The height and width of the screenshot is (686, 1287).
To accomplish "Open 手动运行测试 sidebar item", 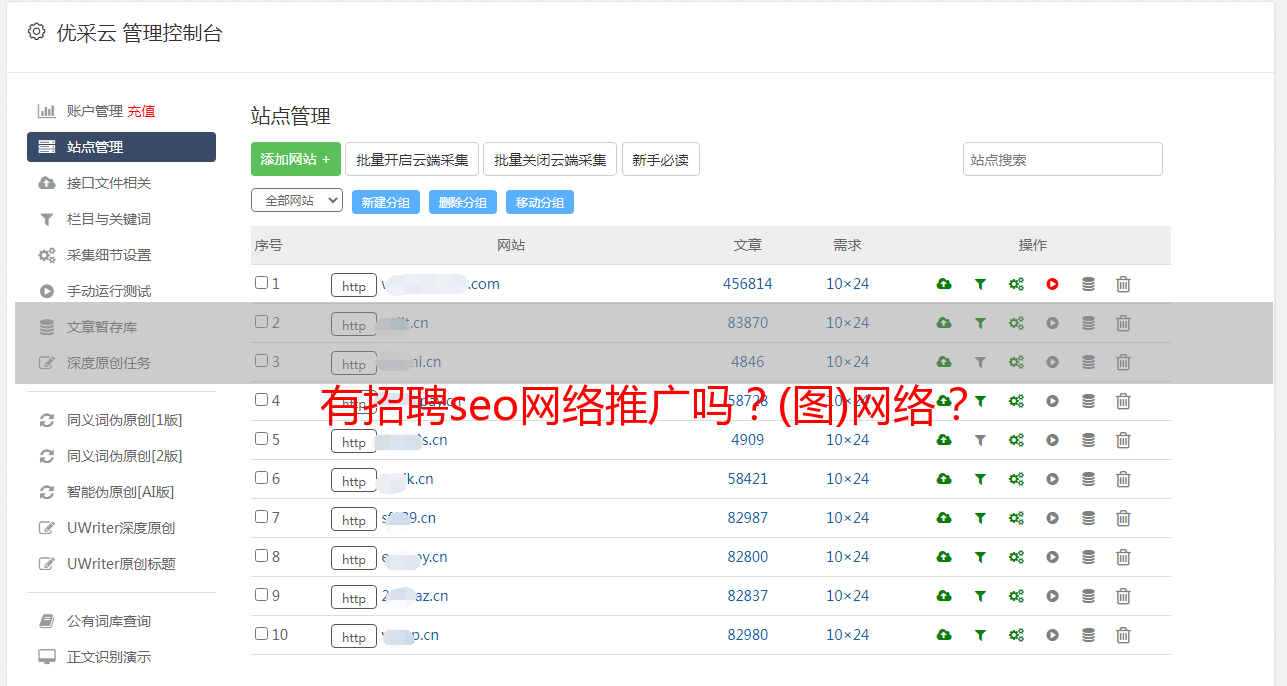I will 109,291.
